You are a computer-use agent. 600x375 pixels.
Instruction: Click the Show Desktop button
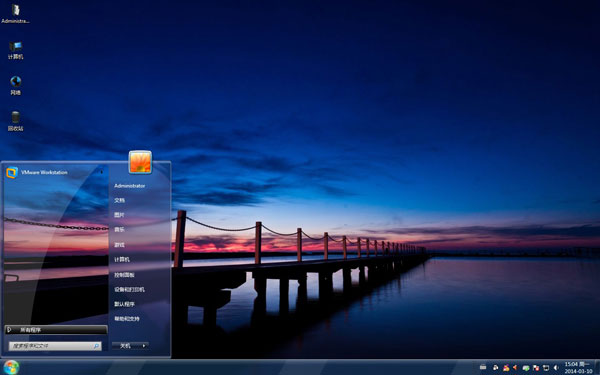click(597, 367)
